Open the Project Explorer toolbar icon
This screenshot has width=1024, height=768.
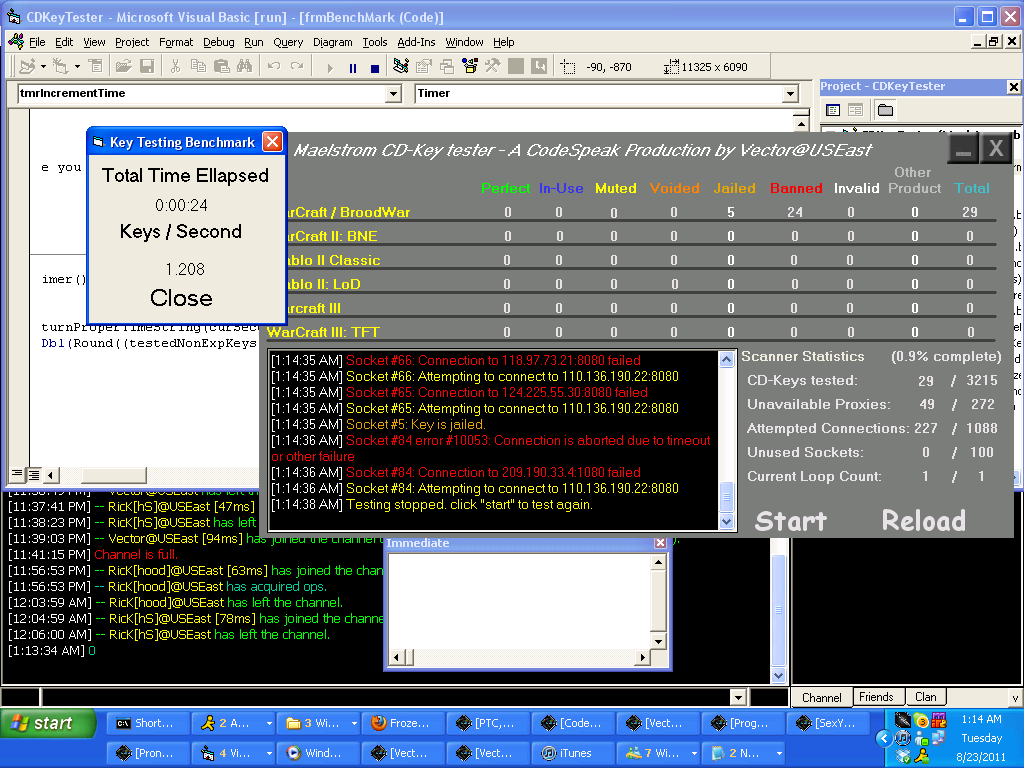coord(401,67)
